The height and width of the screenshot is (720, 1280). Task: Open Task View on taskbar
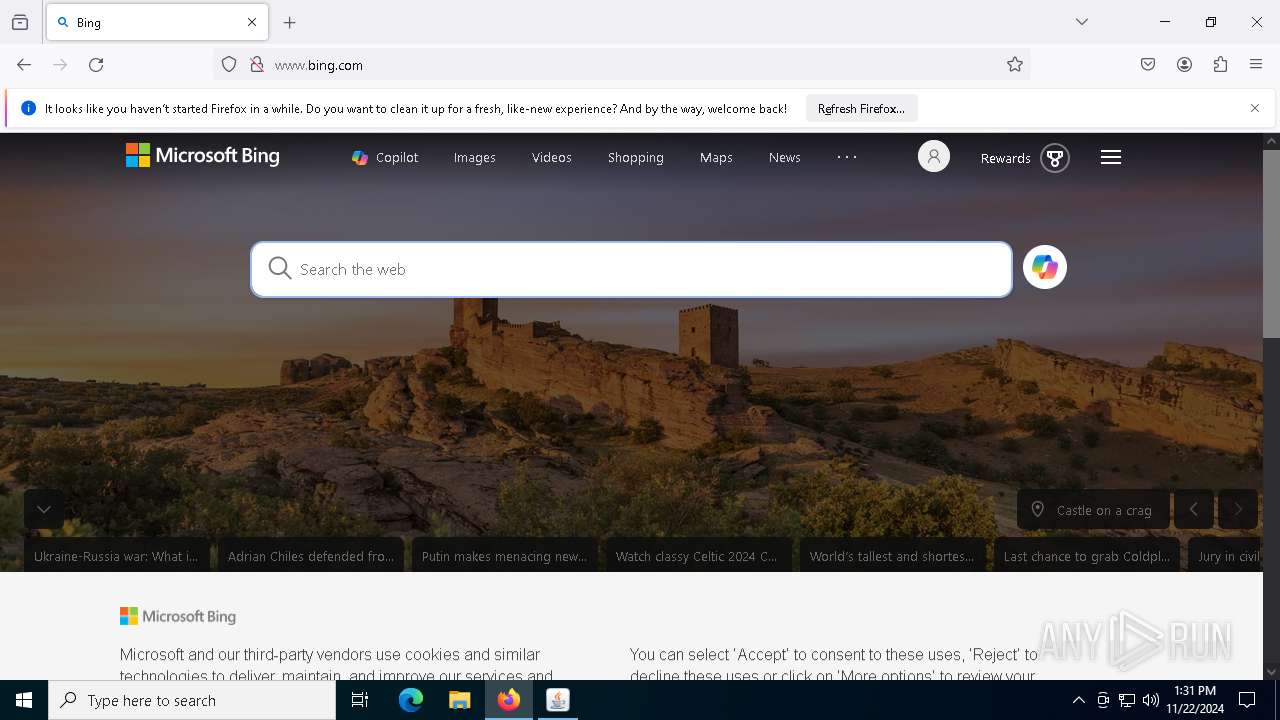coord(360,700)
